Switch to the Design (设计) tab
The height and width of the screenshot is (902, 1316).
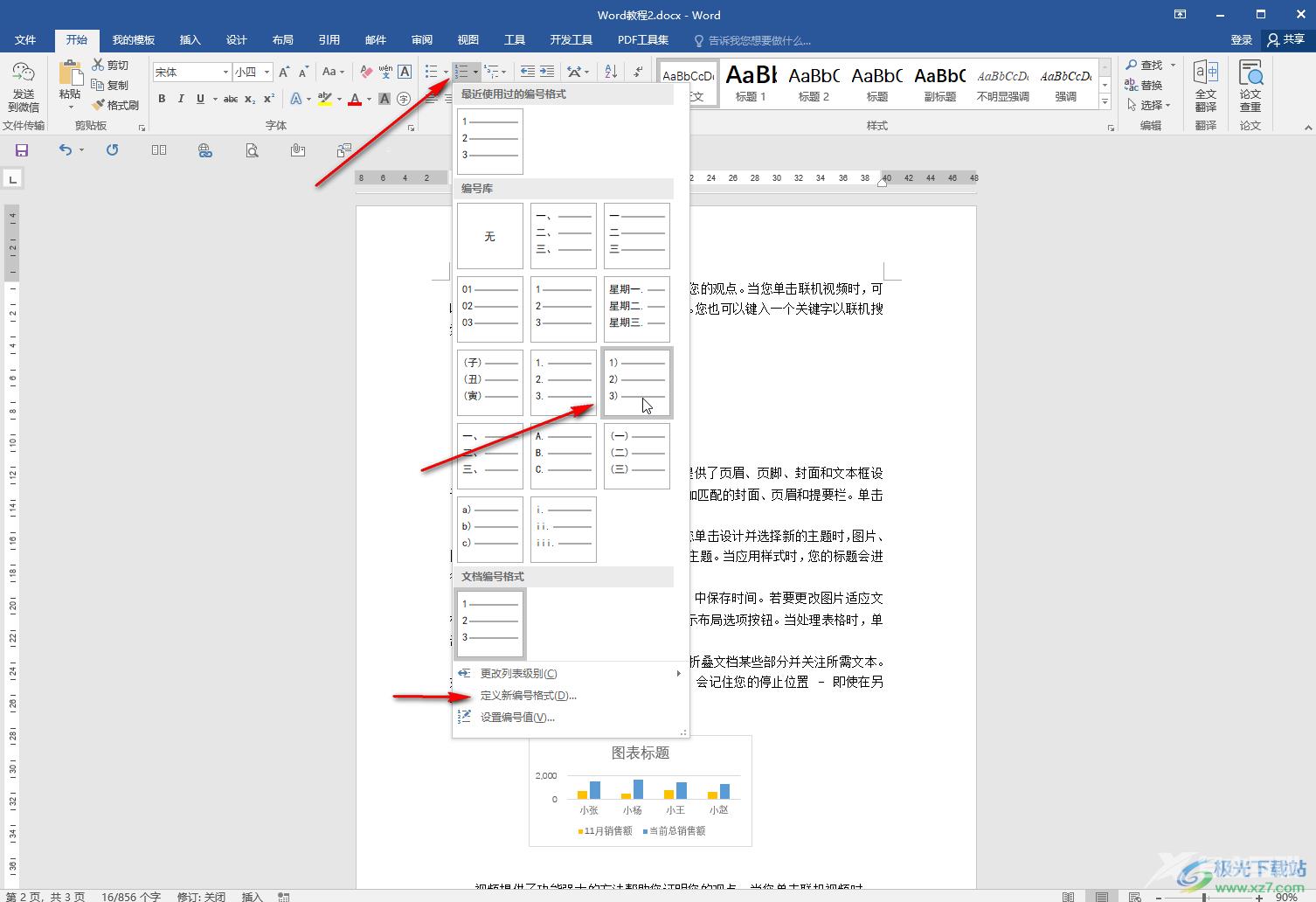(236, 40)
